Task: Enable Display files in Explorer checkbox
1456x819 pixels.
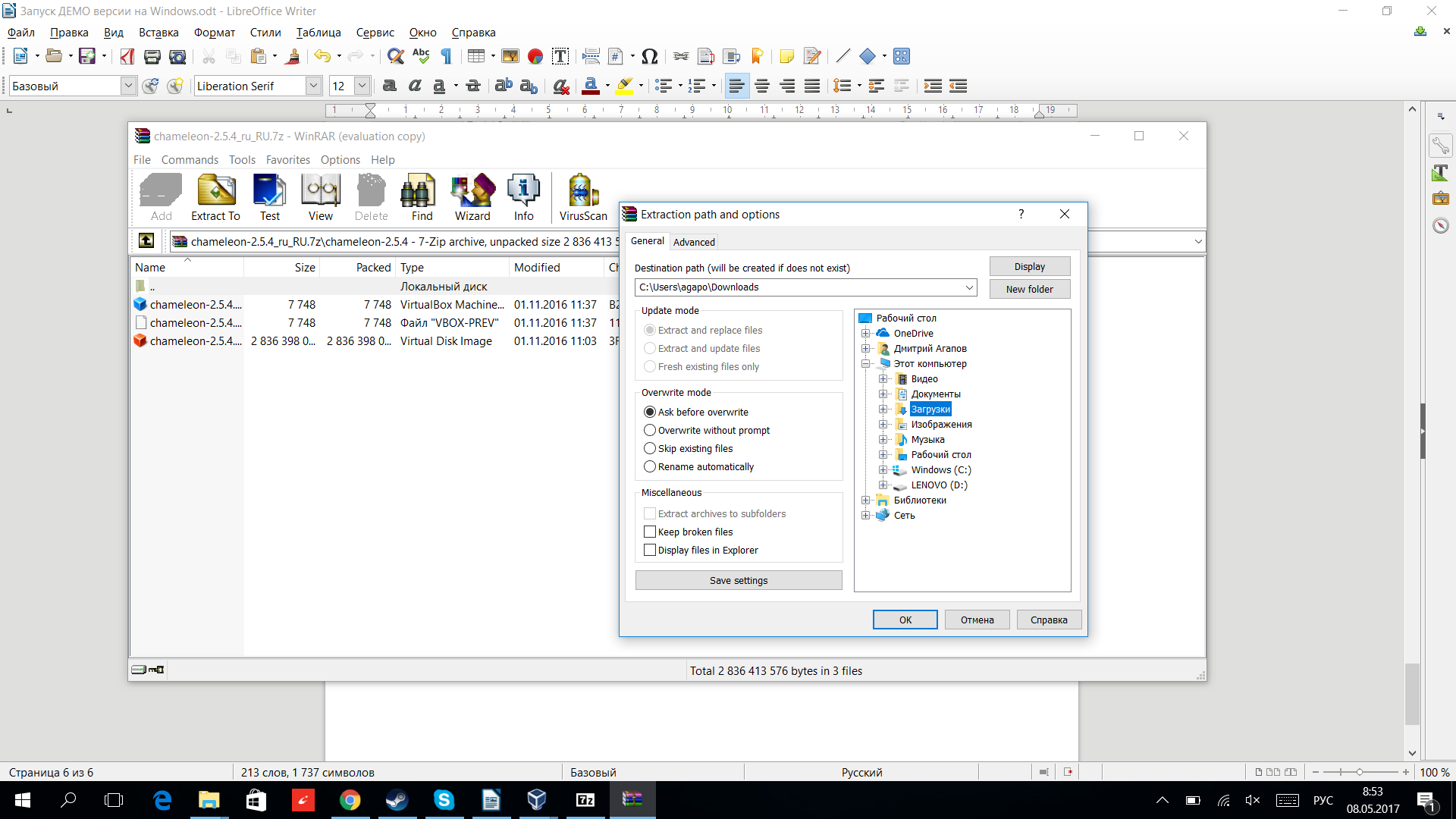Action: pos(650,550)
